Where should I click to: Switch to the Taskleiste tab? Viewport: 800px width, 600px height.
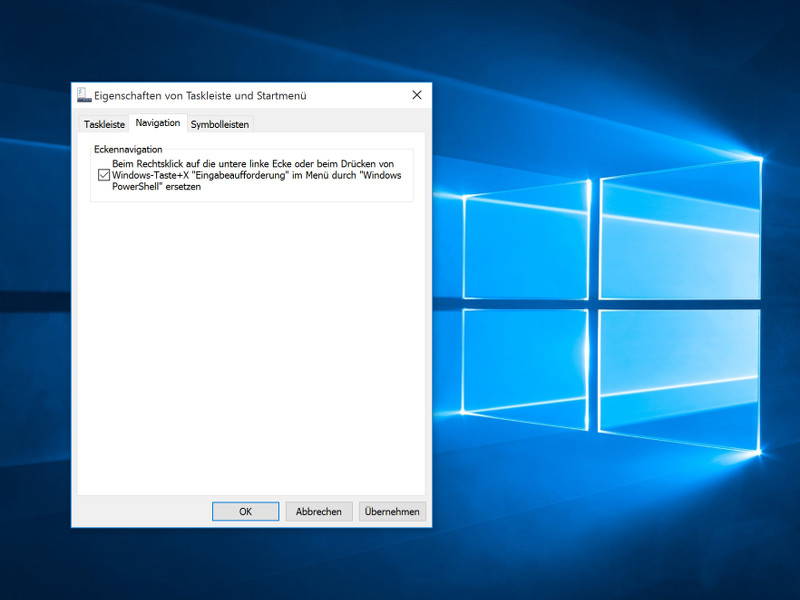point(104,124)
